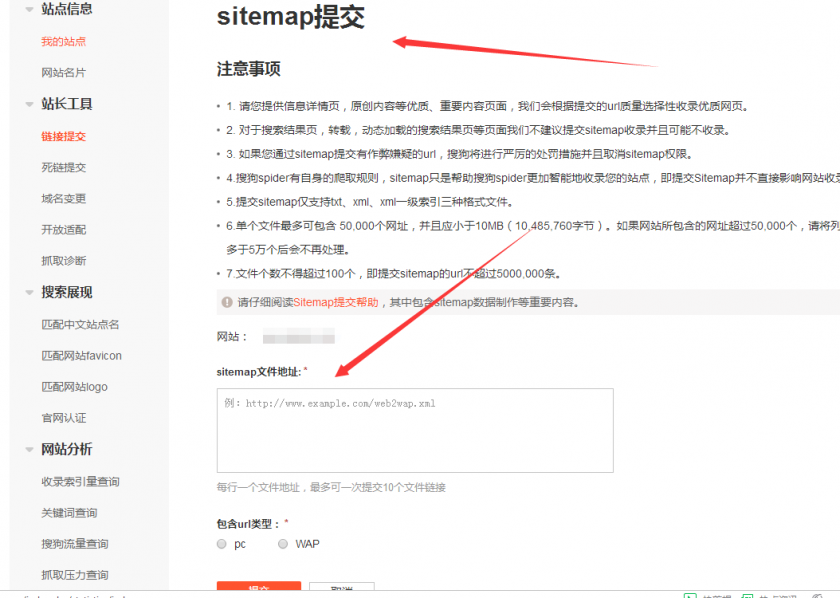The width and height of the screenshot is (840, 598).
Task: Collapse the 站点信息 sidebar section
Action: point(65,10)
